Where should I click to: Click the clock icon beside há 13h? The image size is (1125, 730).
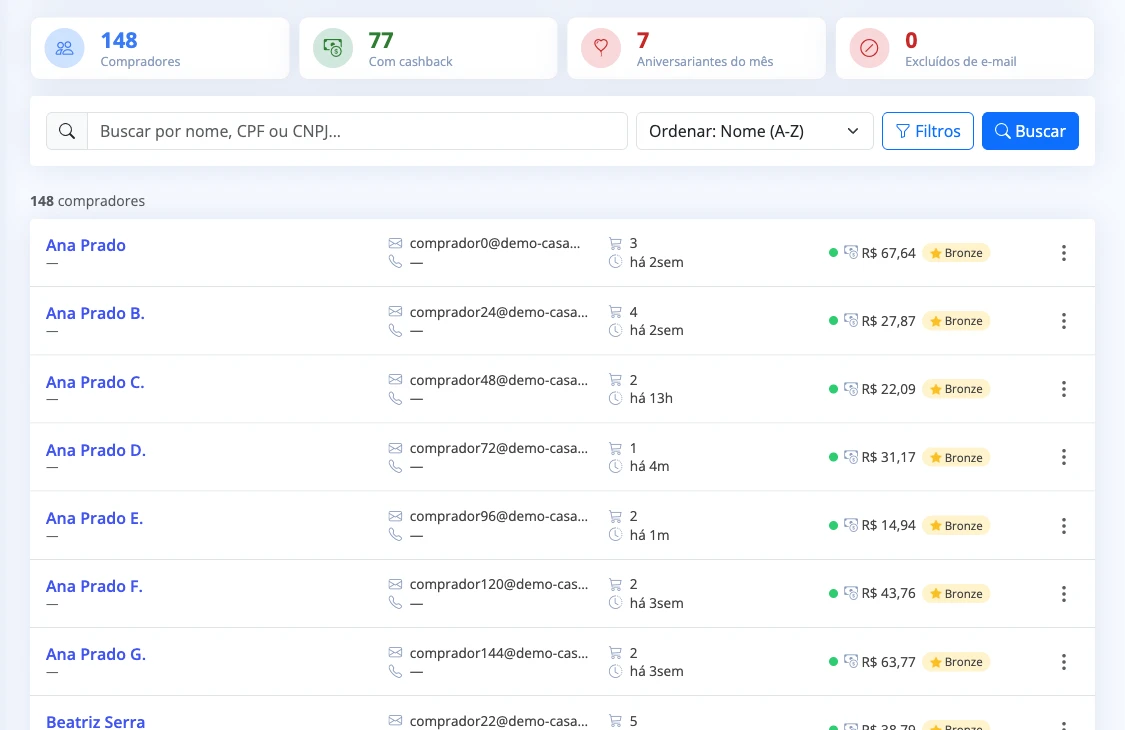pos(615,398)
